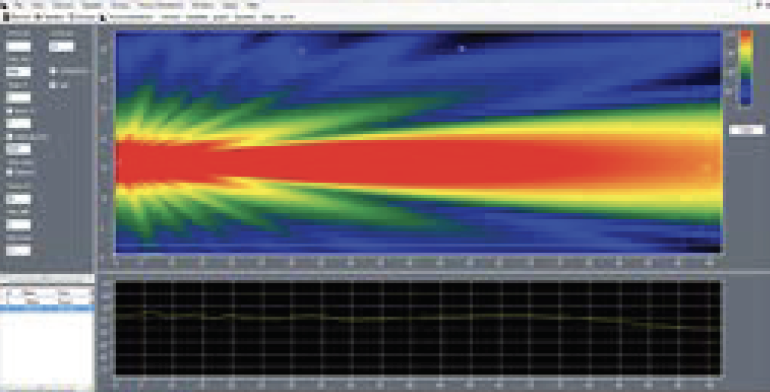The image size is (770, 392).
Task: Toggle the lower checkbox in the settings panel's second column
Action: pyautogui.click(x=53, y=84)
